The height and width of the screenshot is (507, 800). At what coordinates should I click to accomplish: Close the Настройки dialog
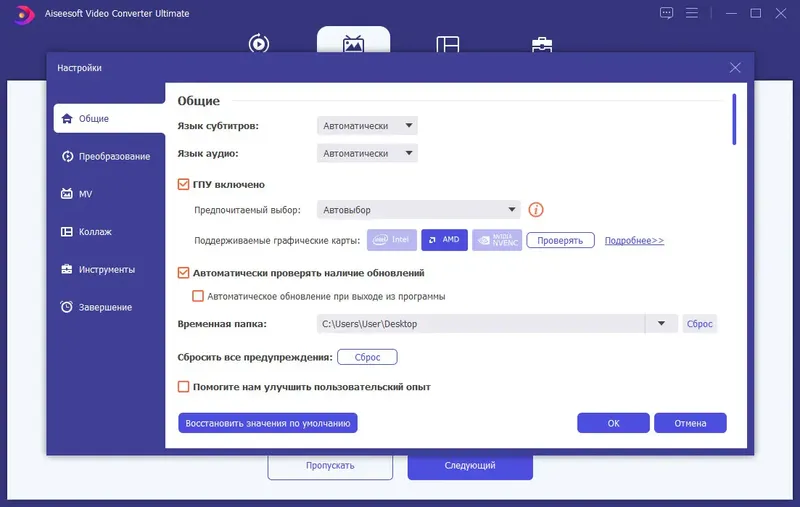735,67
